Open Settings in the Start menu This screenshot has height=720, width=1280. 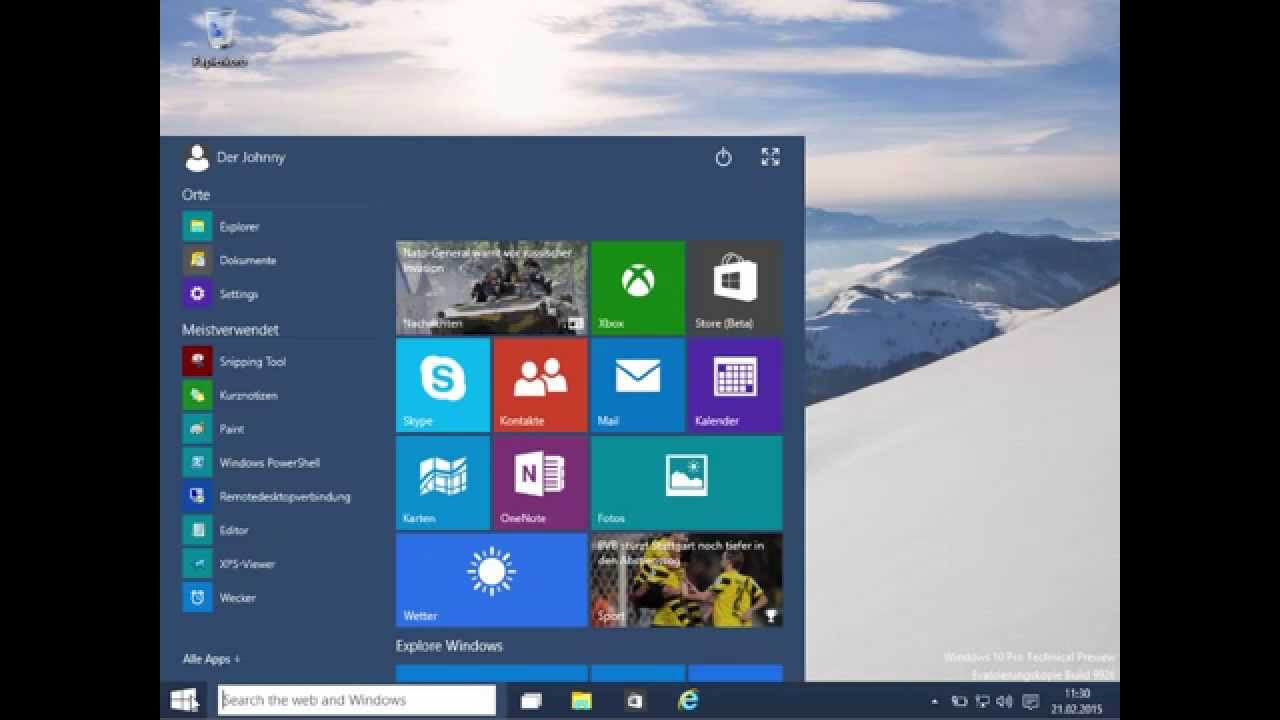(221, 294)
